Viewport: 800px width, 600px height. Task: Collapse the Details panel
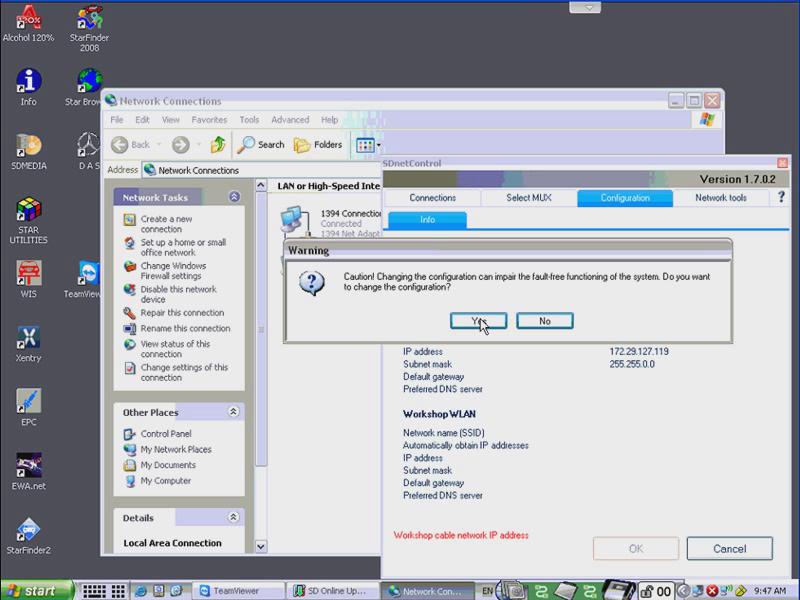(234, 518)
